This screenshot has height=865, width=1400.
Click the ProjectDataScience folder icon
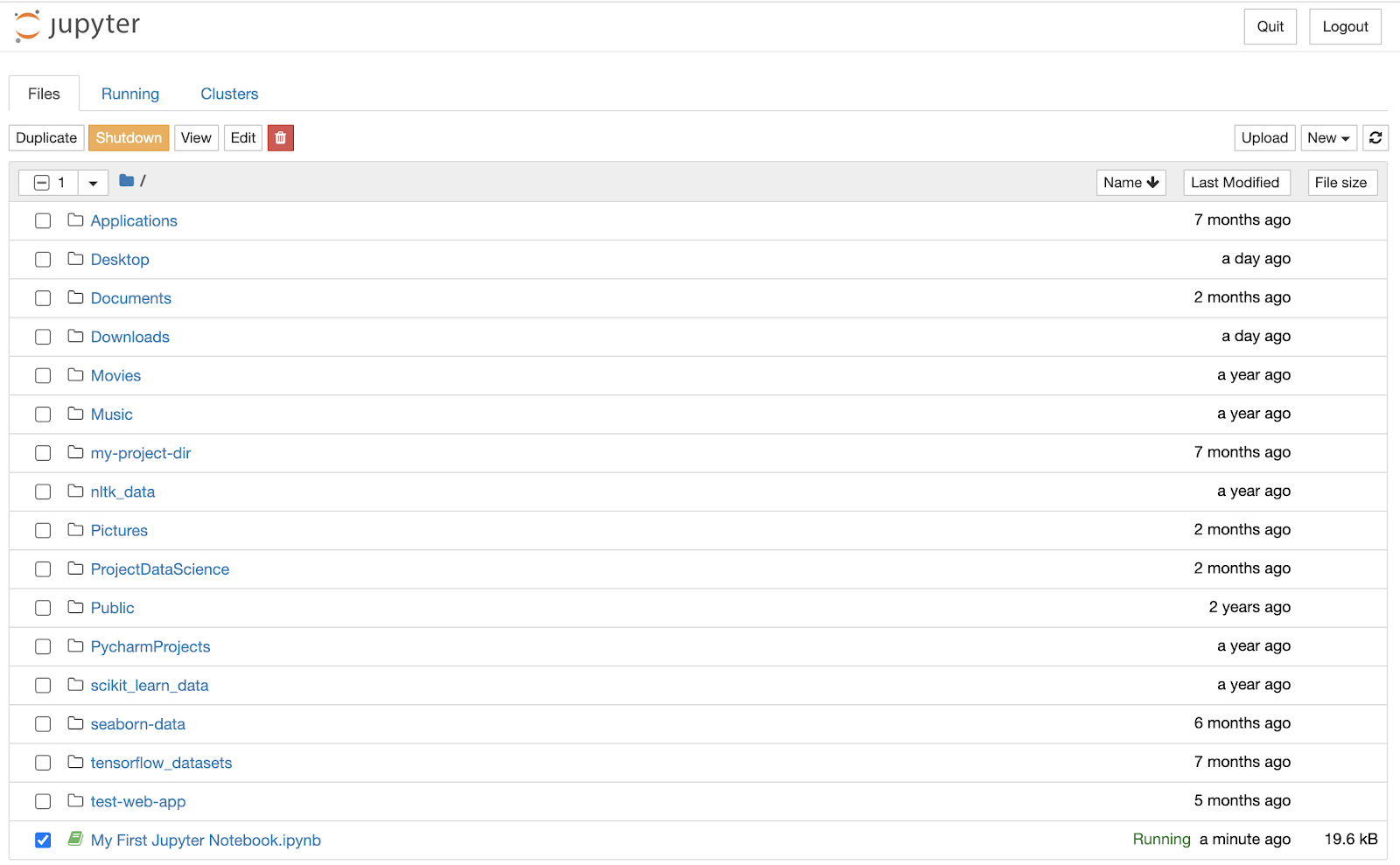coord(75,569)
